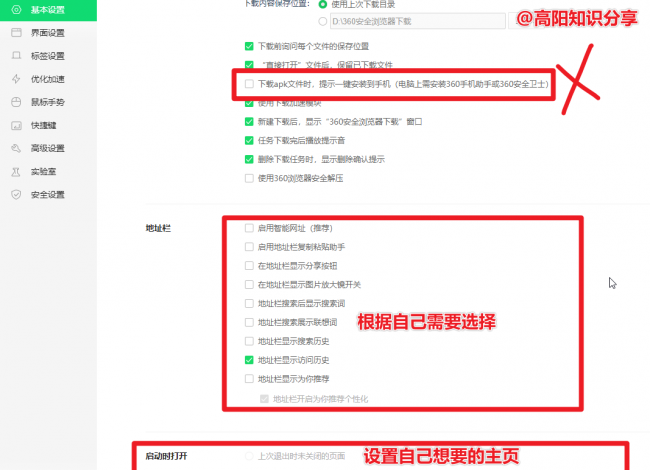Check 启用地址栏复制粘贴助手
Viewport: 650px width, 470px height.
point(249,247)
